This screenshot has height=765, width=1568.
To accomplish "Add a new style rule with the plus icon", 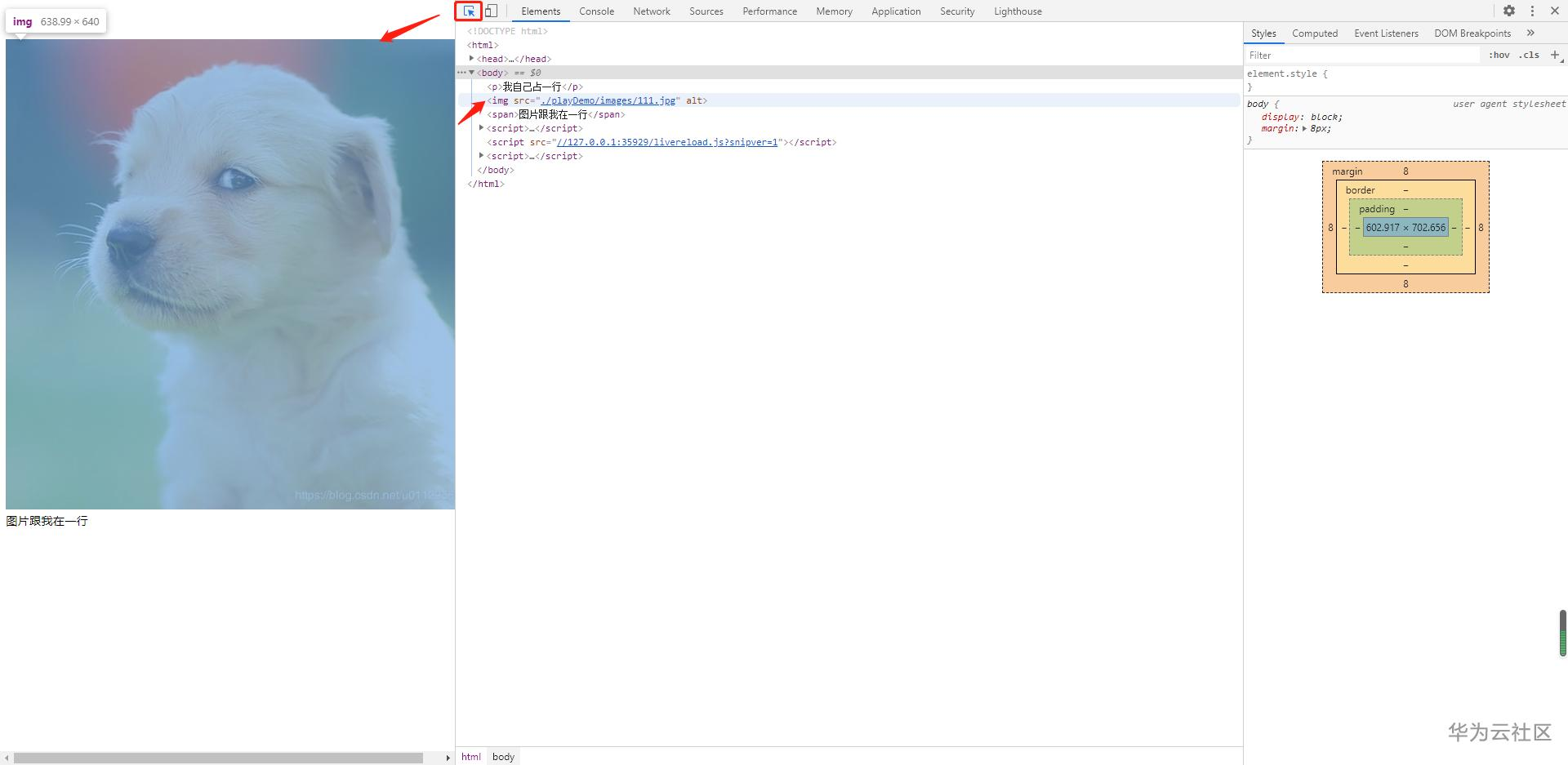I will click(x=1556, y=55).
